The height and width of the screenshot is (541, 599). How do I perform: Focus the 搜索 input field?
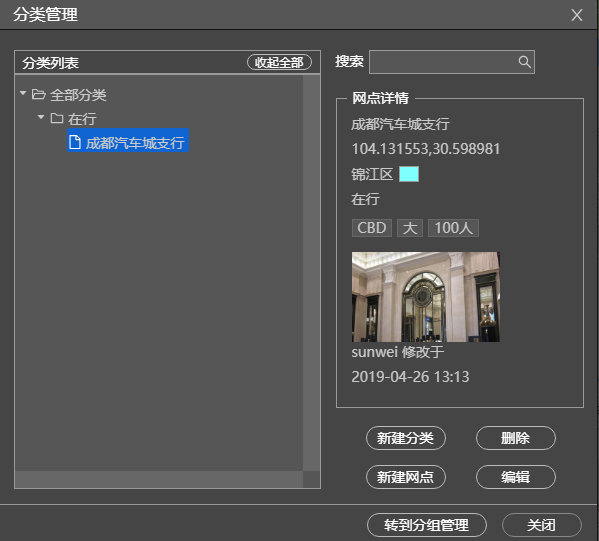pyautogui.click(x=452, y=62)
